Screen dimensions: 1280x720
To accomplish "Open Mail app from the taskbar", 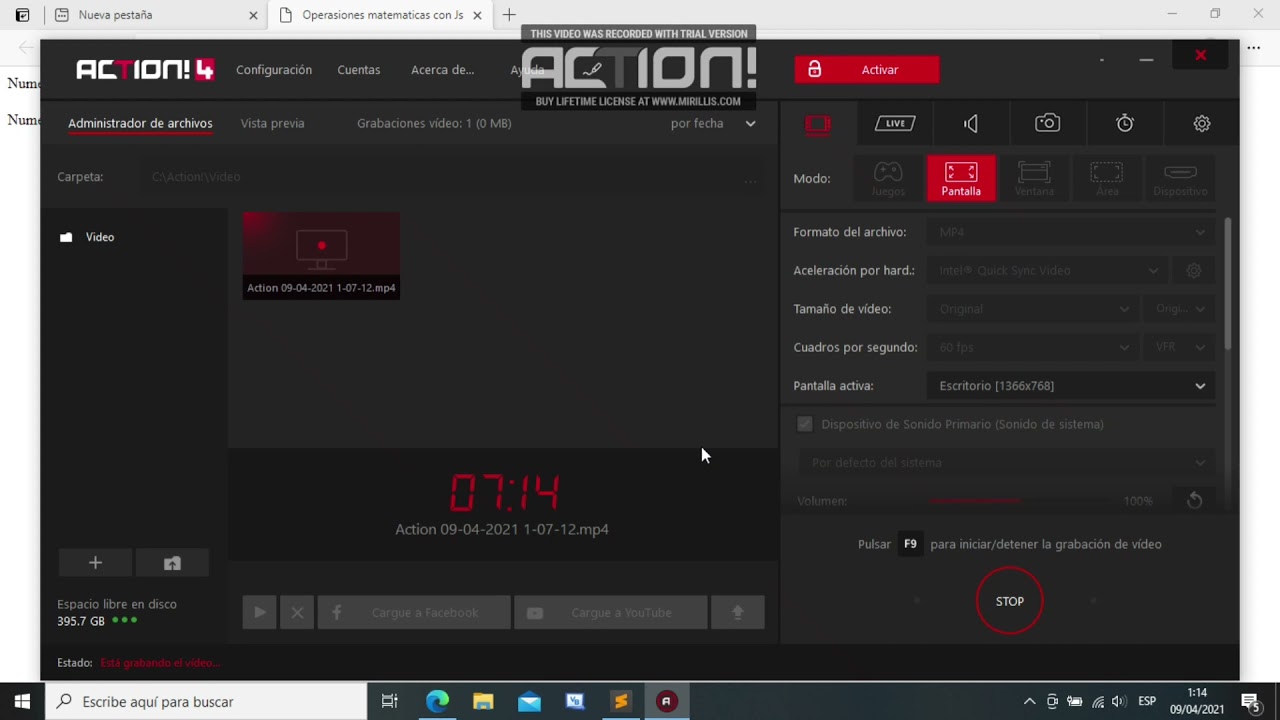I will [529, 701].
